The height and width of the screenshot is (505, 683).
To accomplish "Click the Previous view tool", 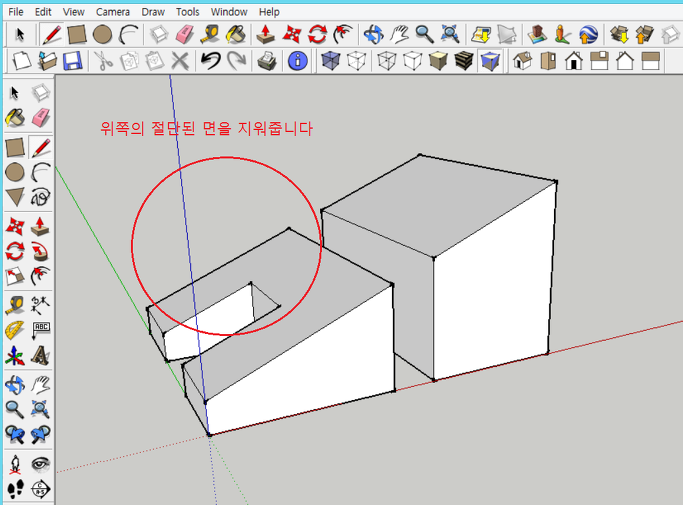I will (15, 434).
